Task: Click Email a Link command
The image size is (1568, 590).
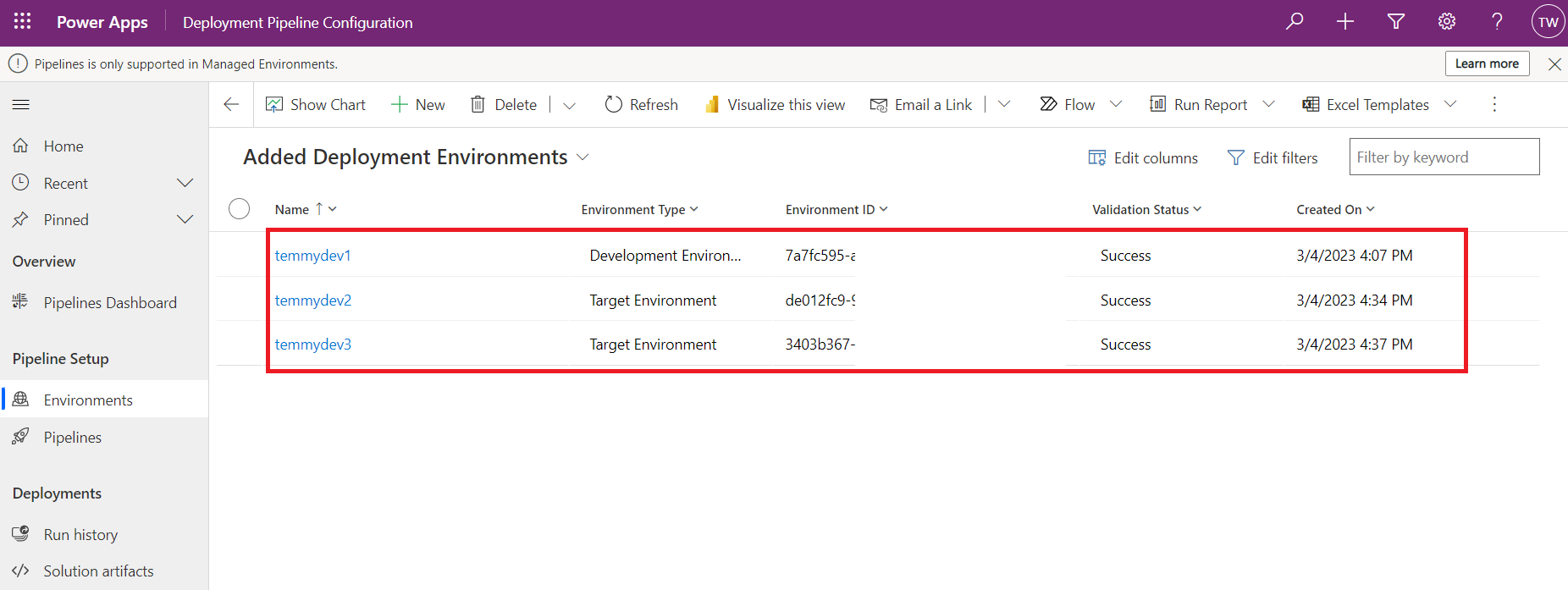Action: 921,104
